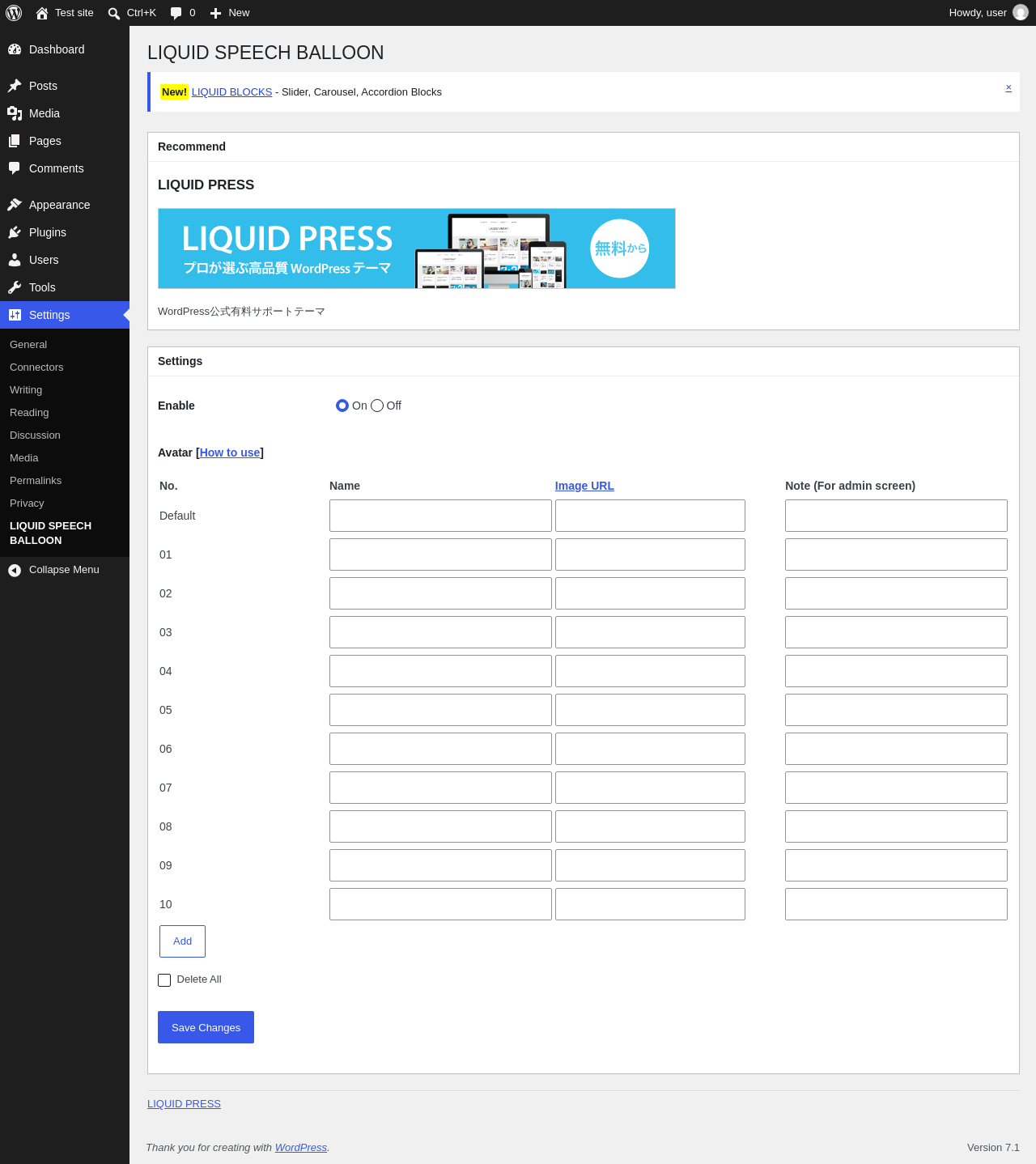Click the Save Changes button
1036x1164 pixels.
point(206,1027)
